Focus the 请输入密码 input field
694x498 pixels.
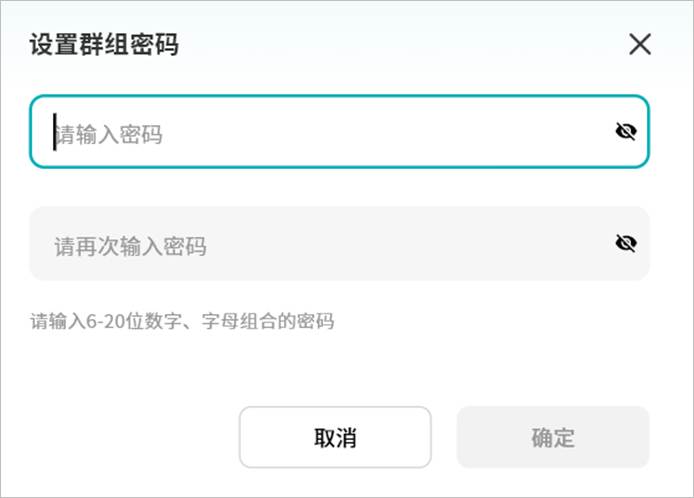(320, 132)
